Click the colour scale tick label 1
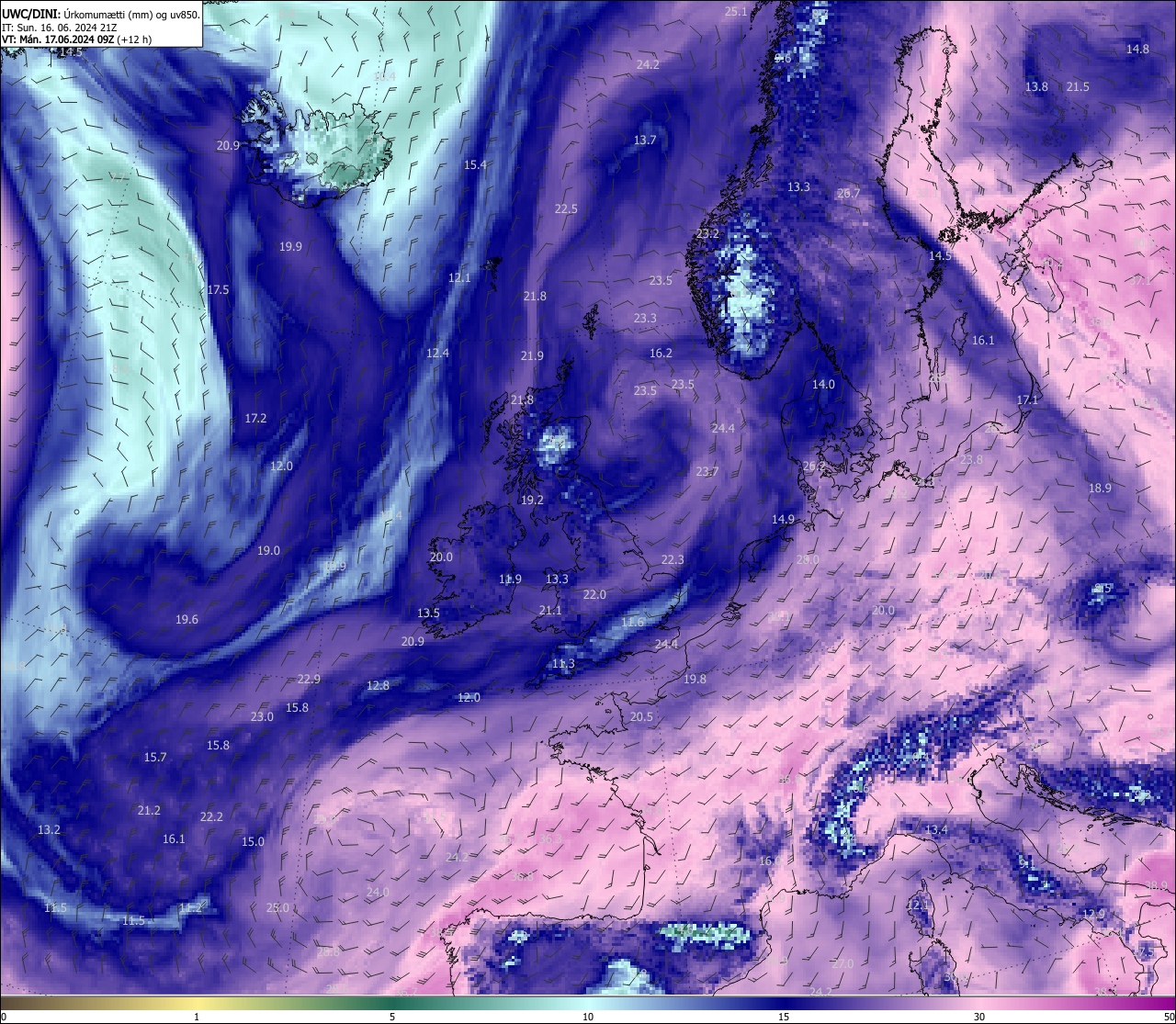The width and height of the screenshot is (1176, 1024). pos(197,1017)
